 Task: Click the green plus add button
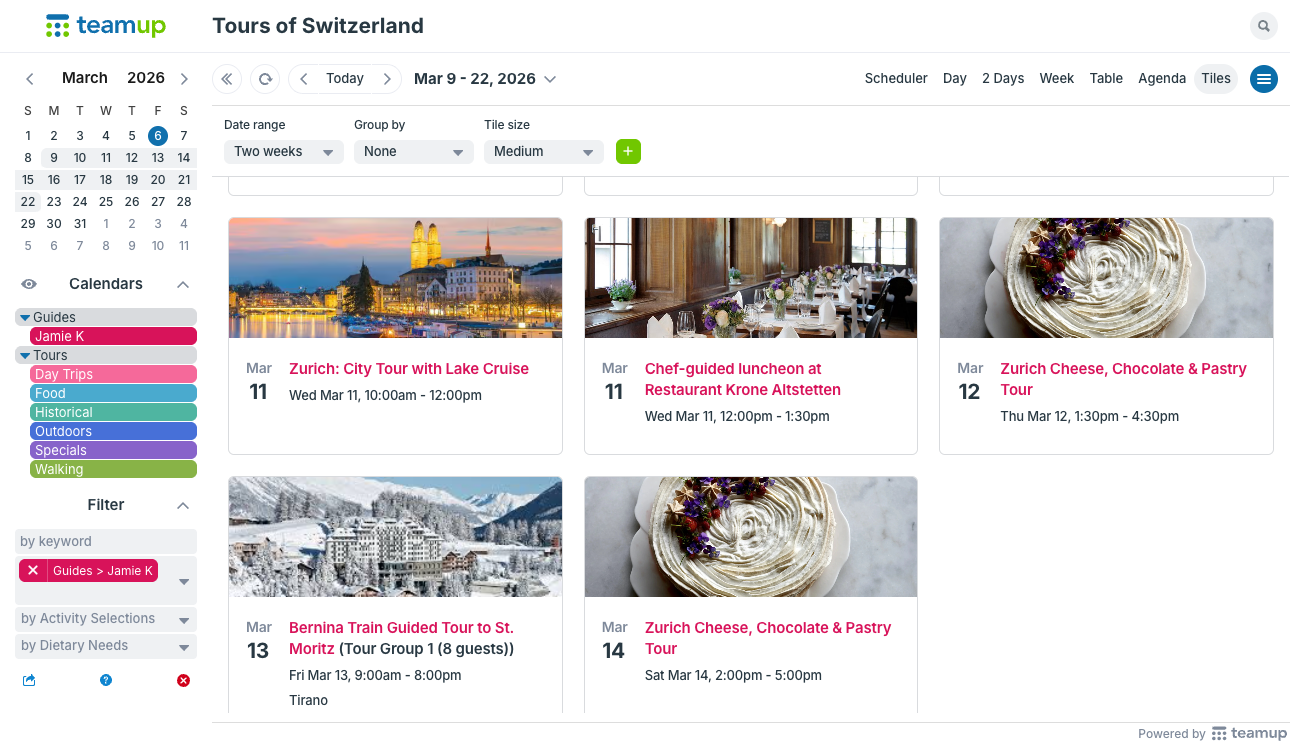628,151
